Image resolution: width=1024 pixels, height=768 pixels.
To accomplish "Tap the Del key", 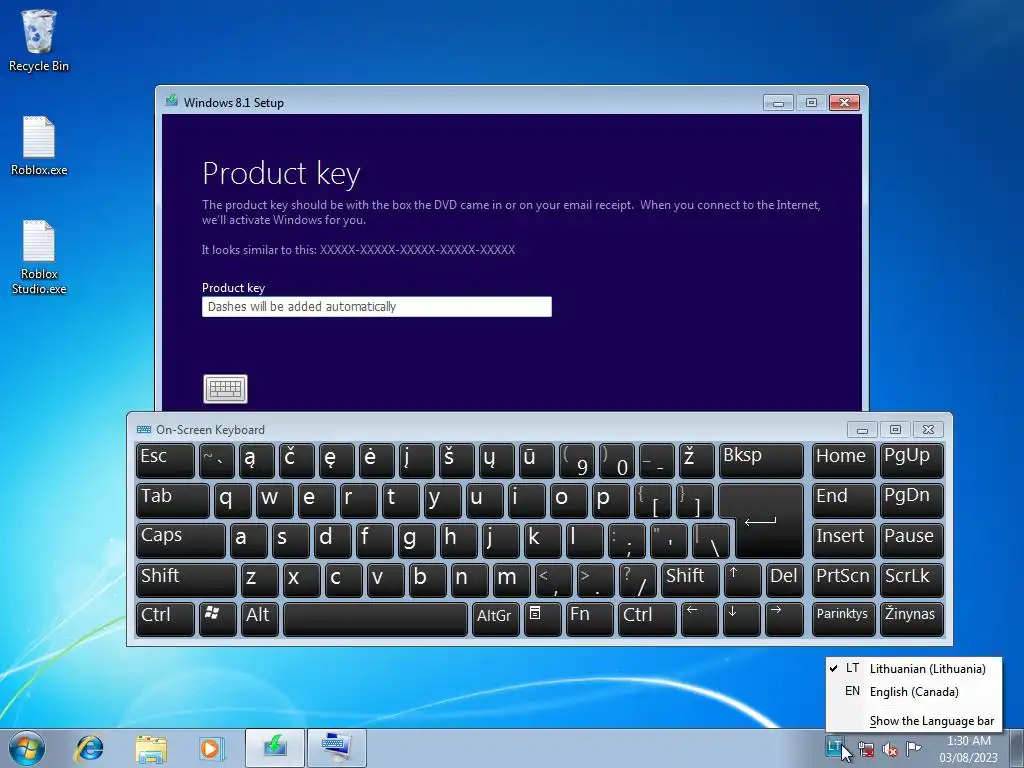I will coord(784,580).
